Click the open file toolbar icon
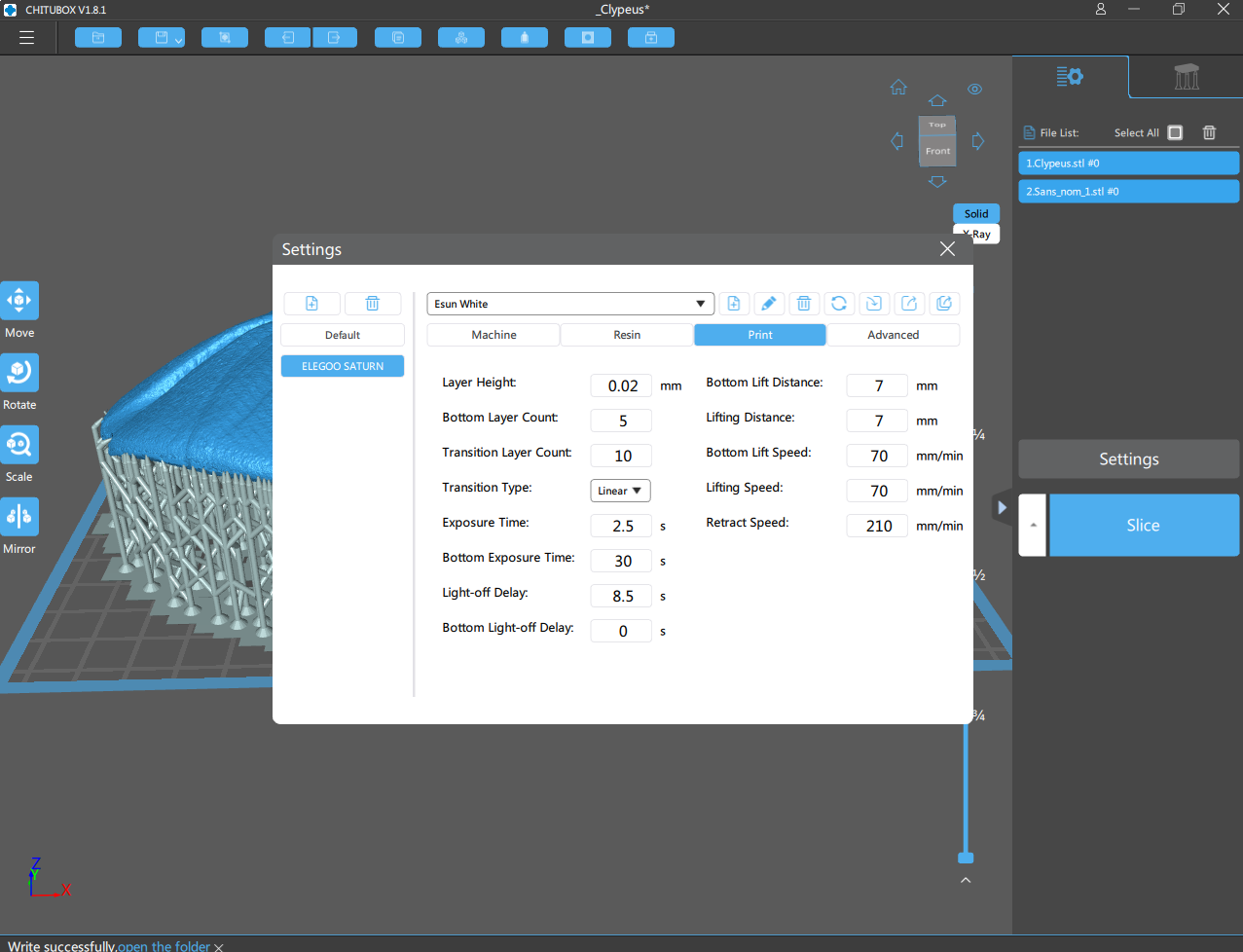The image size is (1243, 952). (x=98, y=38)
